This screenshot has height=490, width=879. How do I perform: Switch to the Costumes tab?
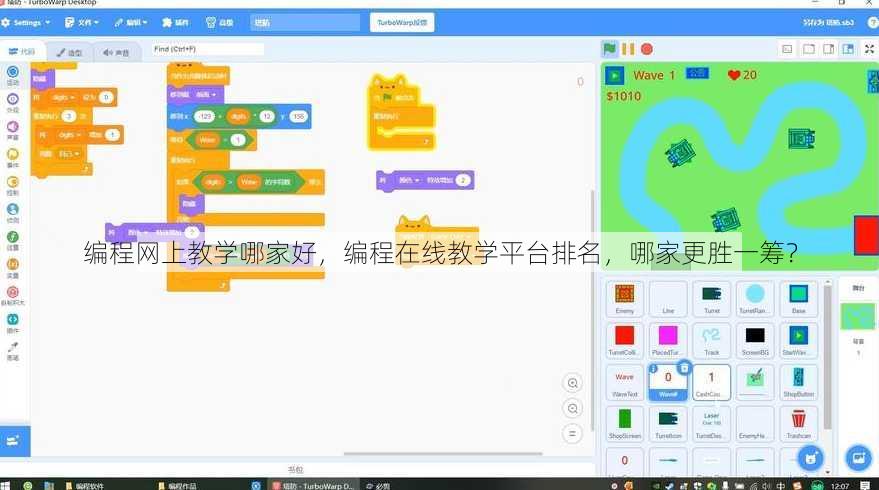70,52
